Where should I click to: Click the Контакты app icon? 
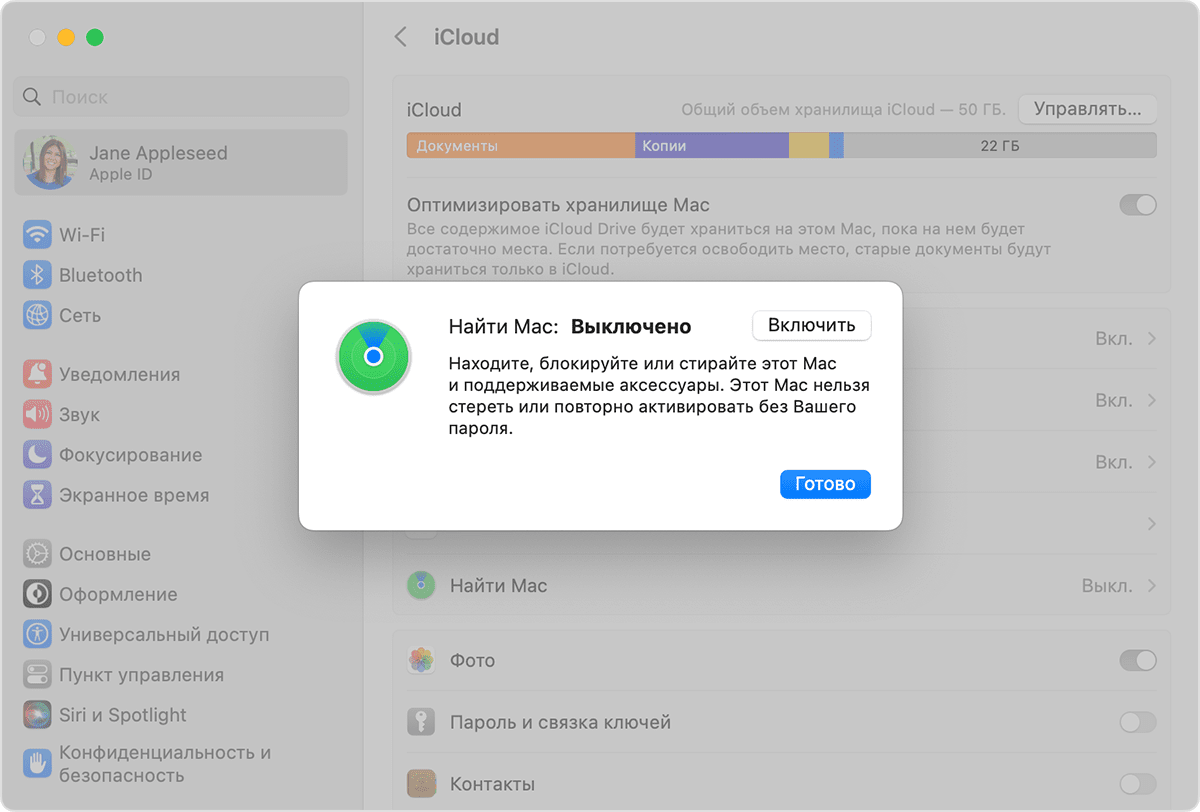click(421, 783)
